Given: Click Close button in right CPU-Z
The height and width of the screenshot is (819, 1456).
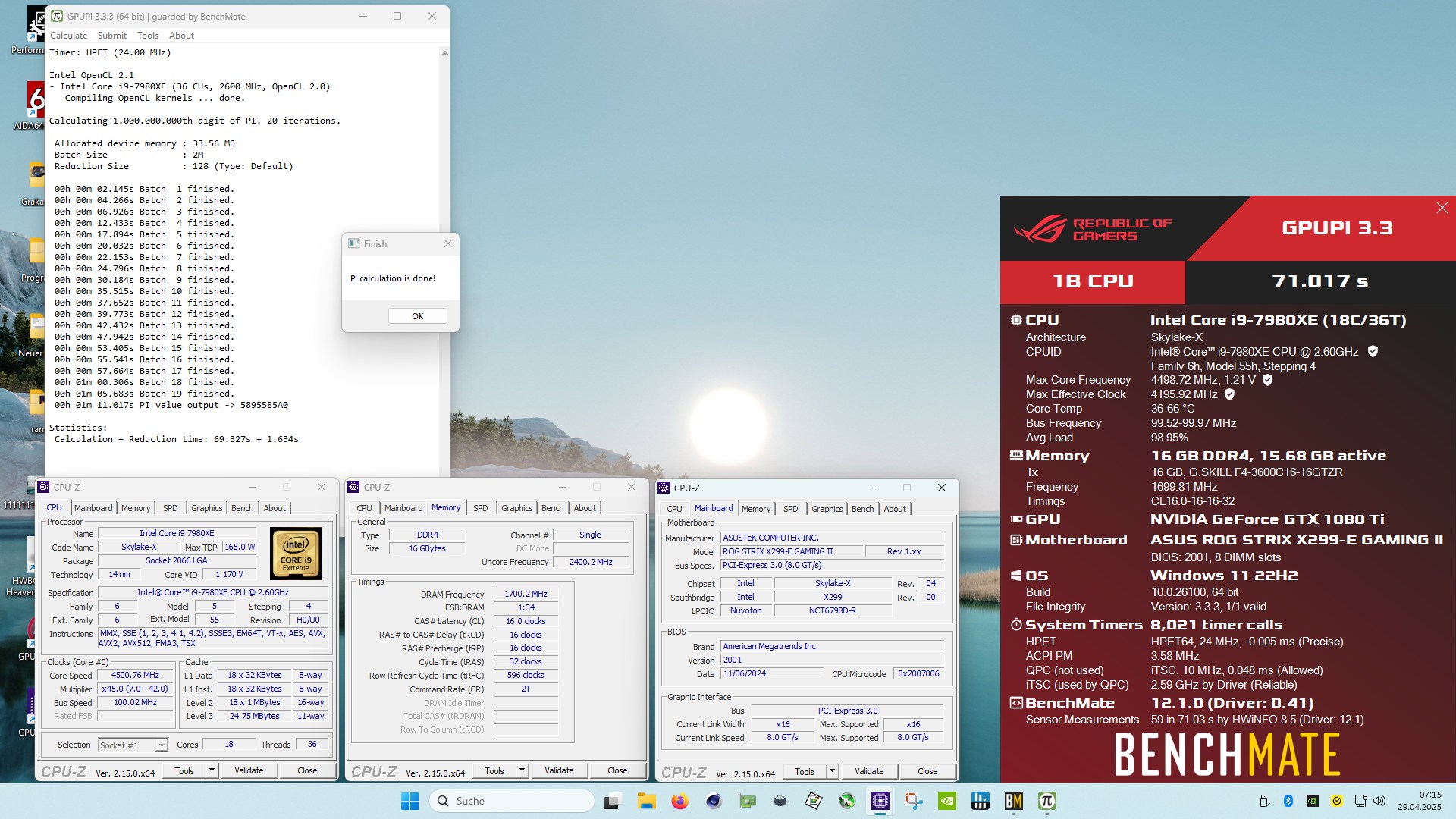Looking at the screenshot, I should pos(927,771).
